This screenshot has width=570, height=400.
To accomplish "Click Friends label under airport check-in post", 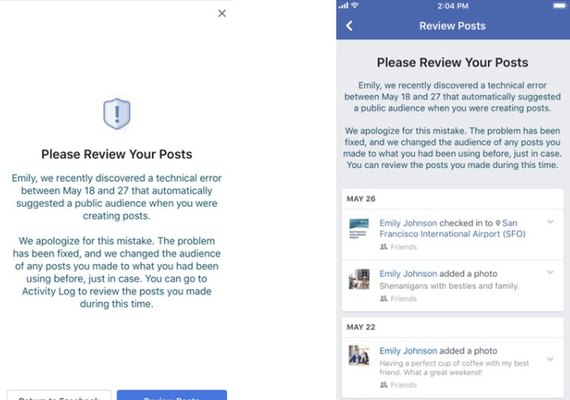I will pos(404,247).
